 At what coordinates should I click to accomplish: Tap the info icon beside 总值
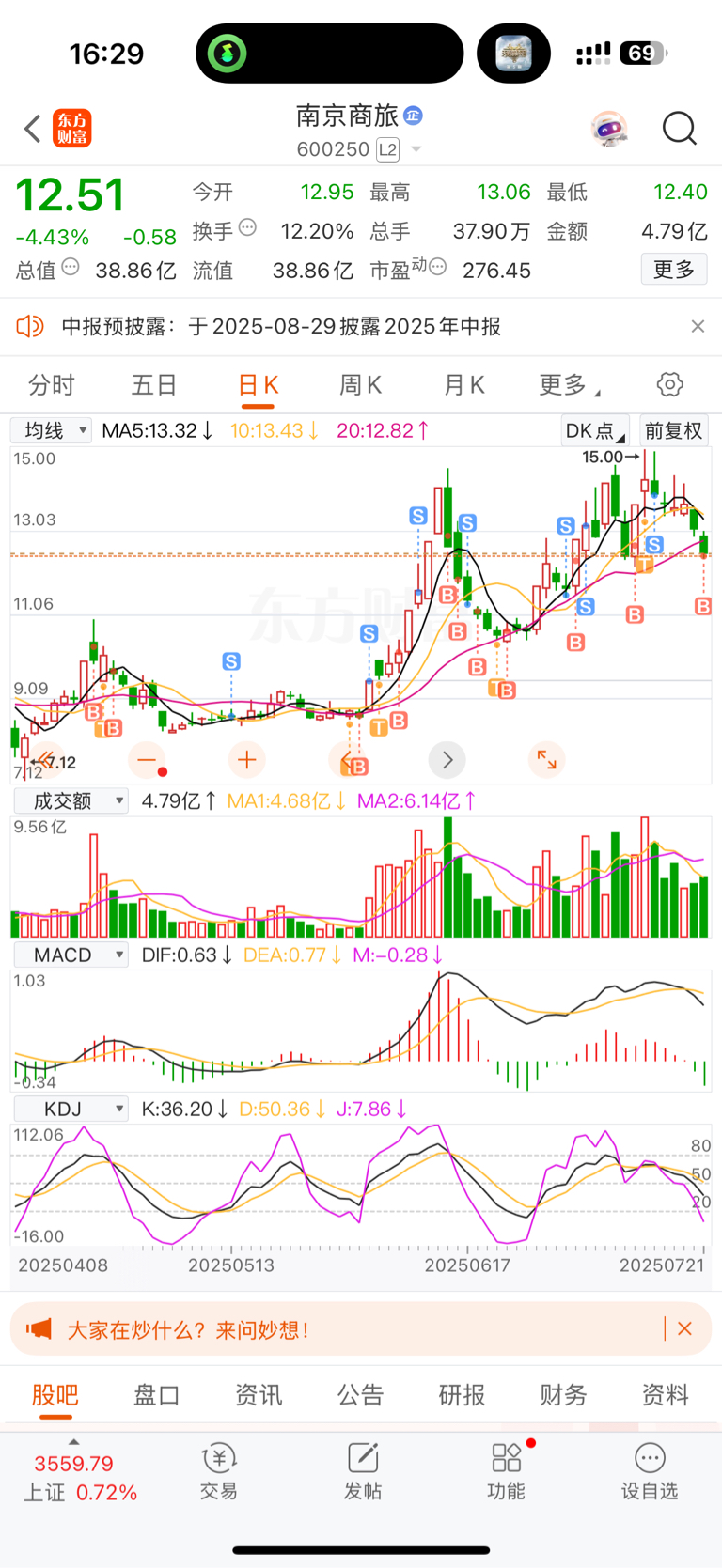(71, 268)
